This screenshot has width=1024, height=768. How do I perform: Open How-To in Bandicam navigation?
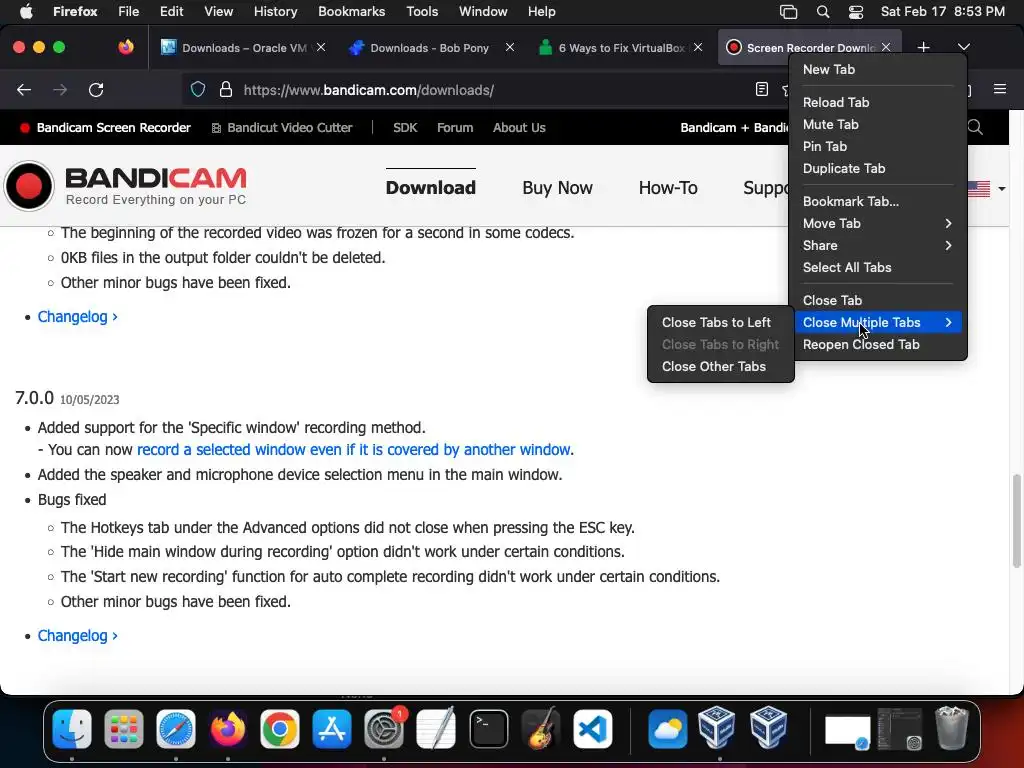[668, 188]
